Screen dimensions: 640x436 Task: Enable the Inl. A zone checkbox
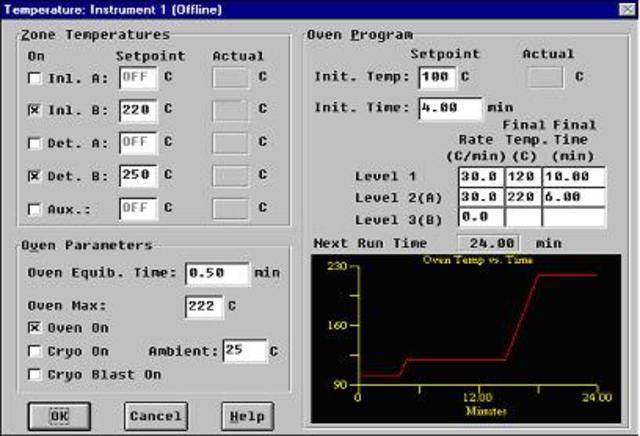(x=36, y=78)
